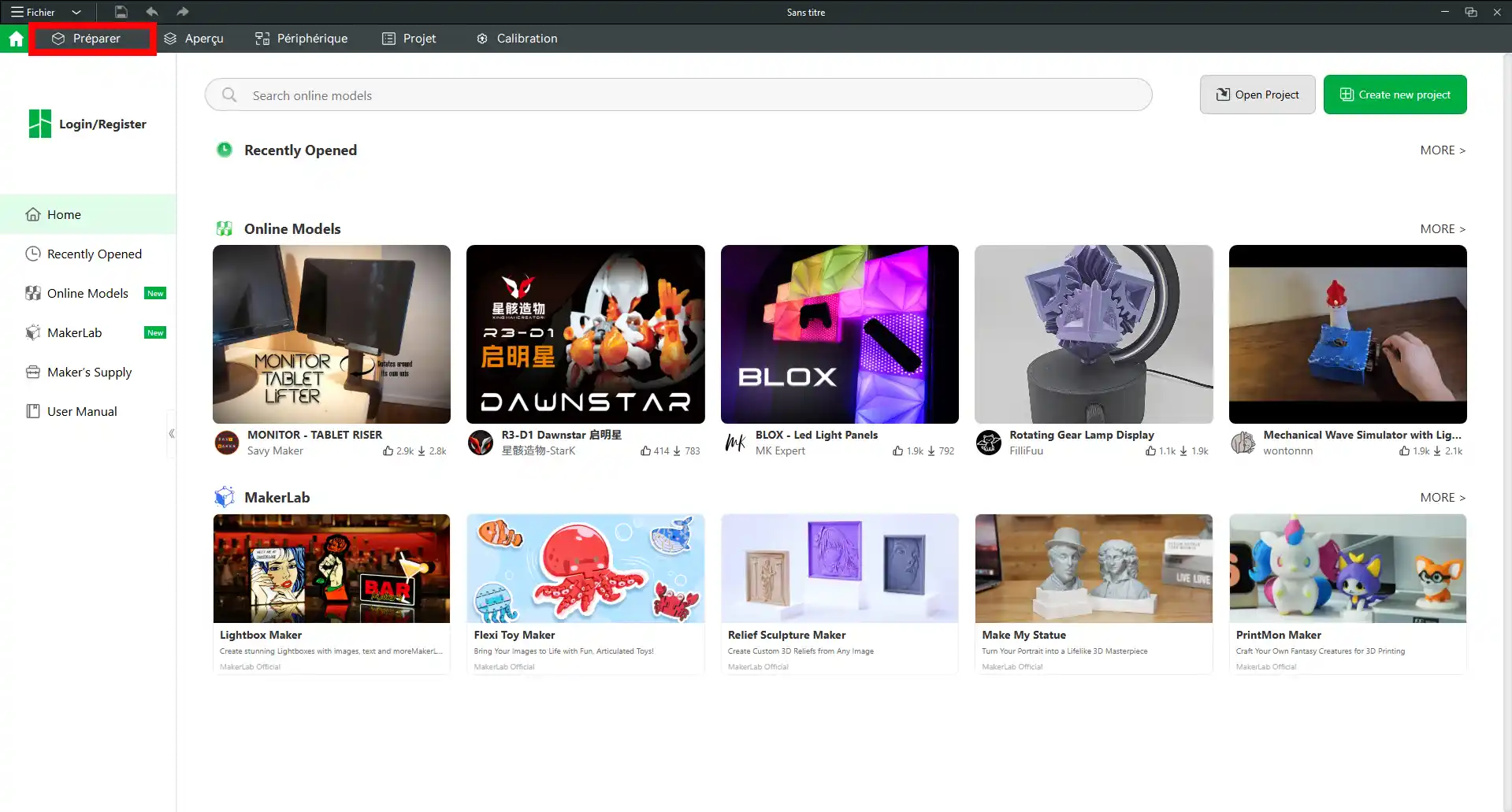Screen dimensions: 1512x812
Task: Click like icon on R3-D1 Dawnstar
Action: [x=645, y=451]
